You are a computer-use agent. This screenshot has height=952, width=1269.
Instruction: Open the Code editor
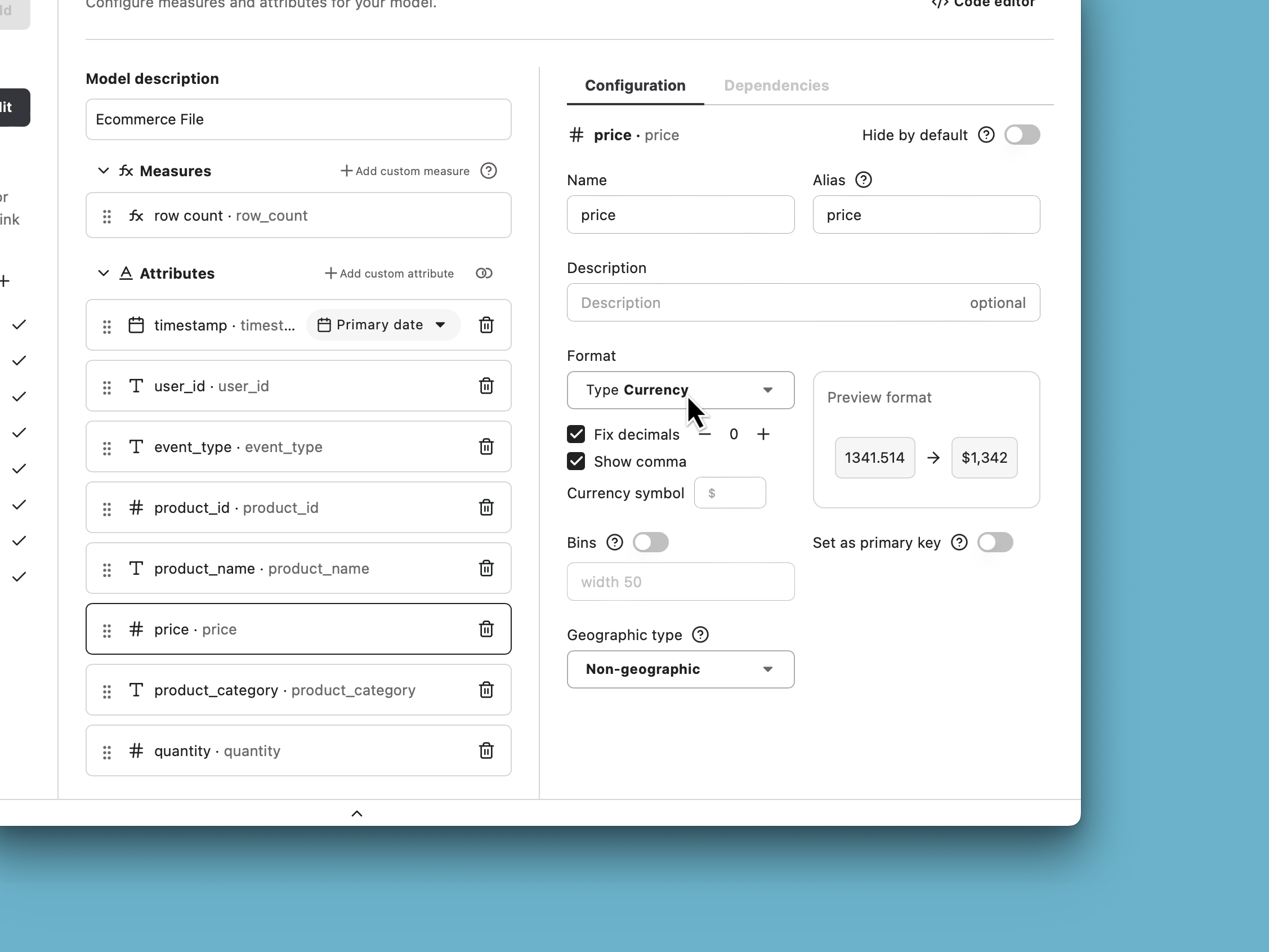983,3
